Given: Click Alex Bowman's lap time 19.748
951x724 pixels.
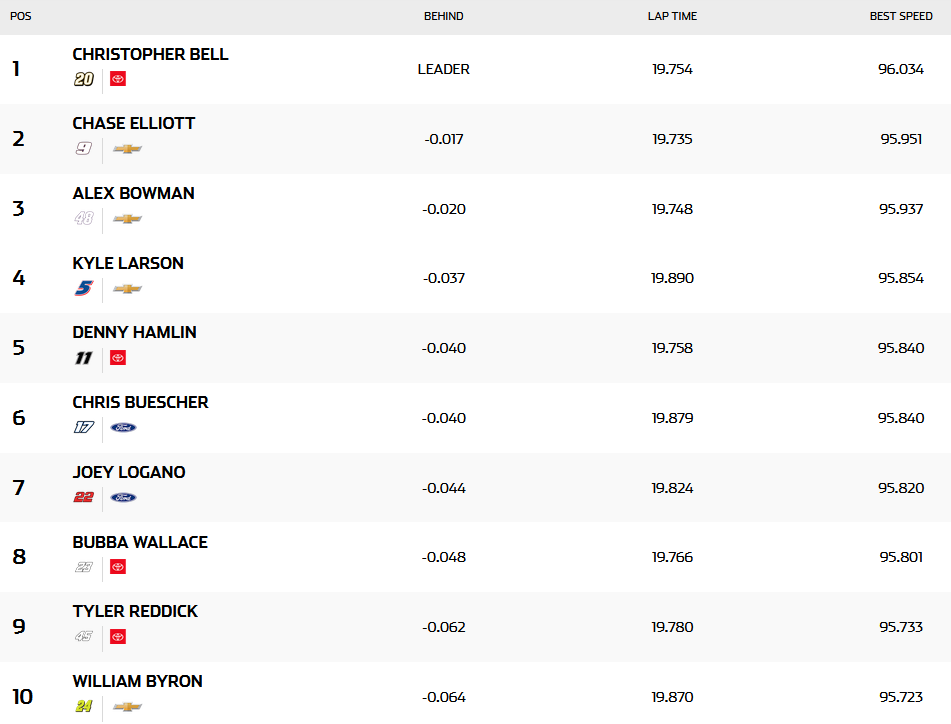Looking at the screenshot, I should (x=672, y=209).
